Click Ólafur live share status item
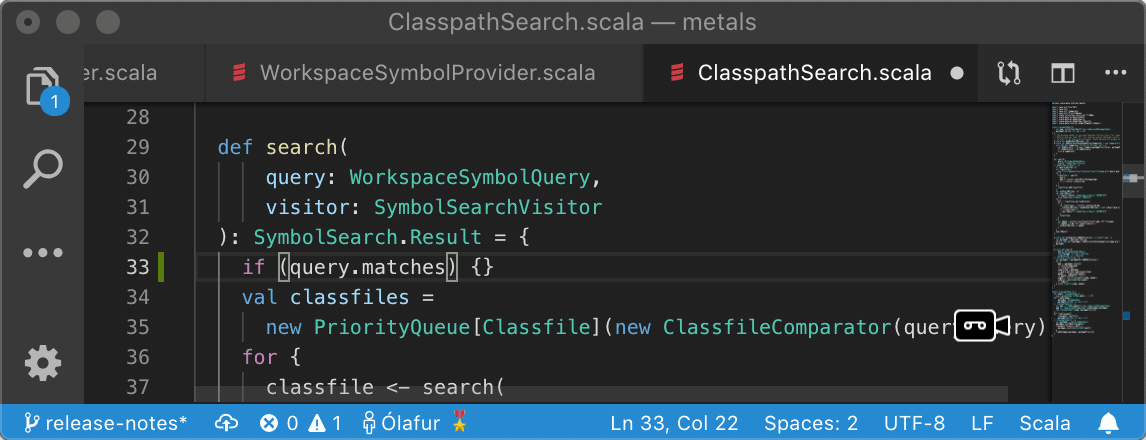Screen dimensions: 1146x440 pos(414,422)
